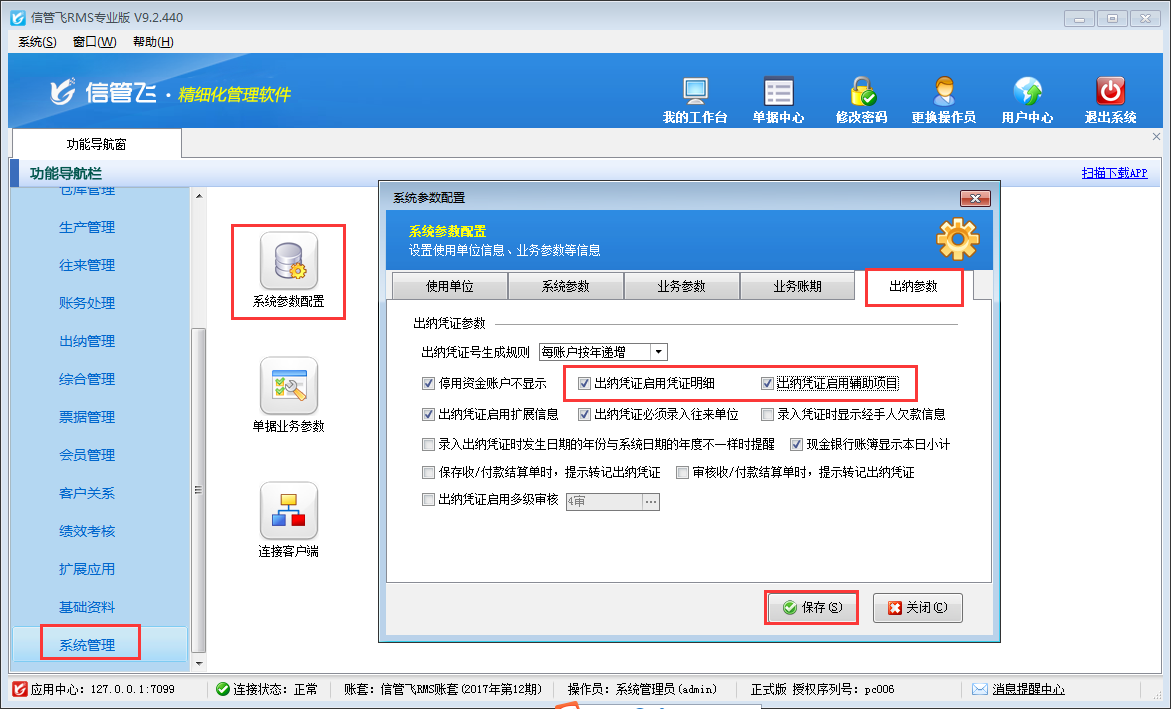Enable 出纳凭证启用多级审核 checkbox
The image size is (1171, 709).
[x=429, y=500]
